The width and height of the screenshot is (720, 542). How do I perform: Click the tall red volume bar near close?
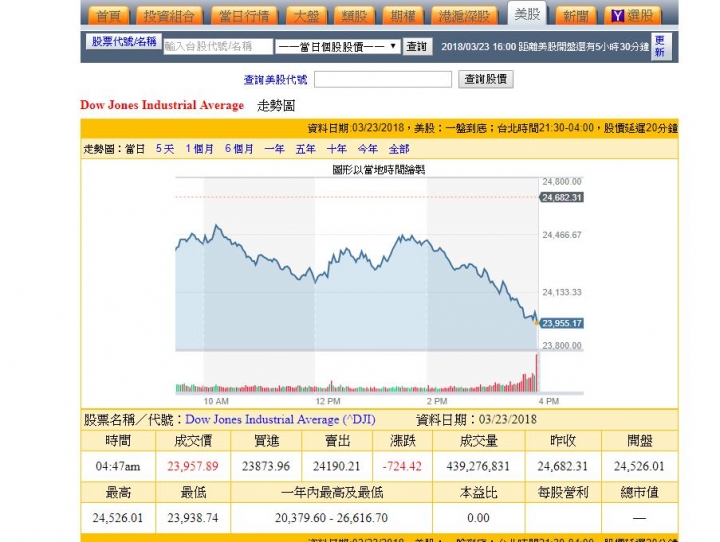(536, 373)
